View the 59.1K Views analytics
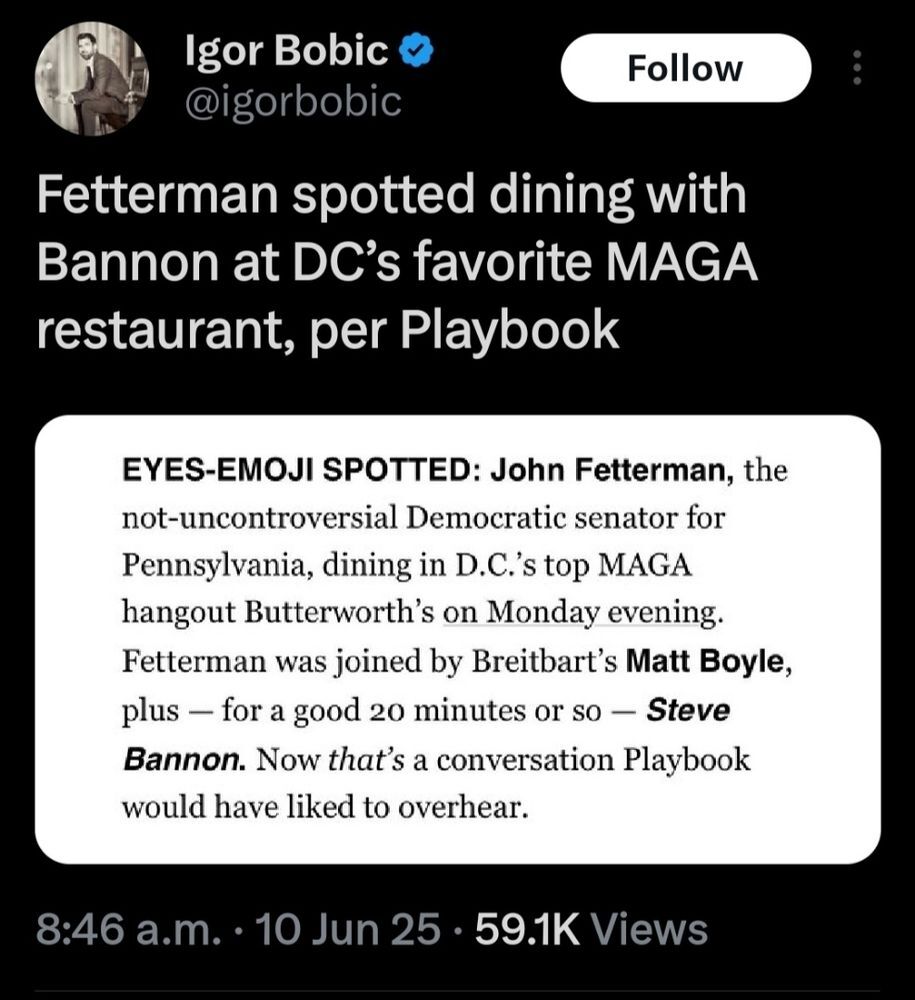The height and width of the screenshot is (1000, 915). point(592,930)
